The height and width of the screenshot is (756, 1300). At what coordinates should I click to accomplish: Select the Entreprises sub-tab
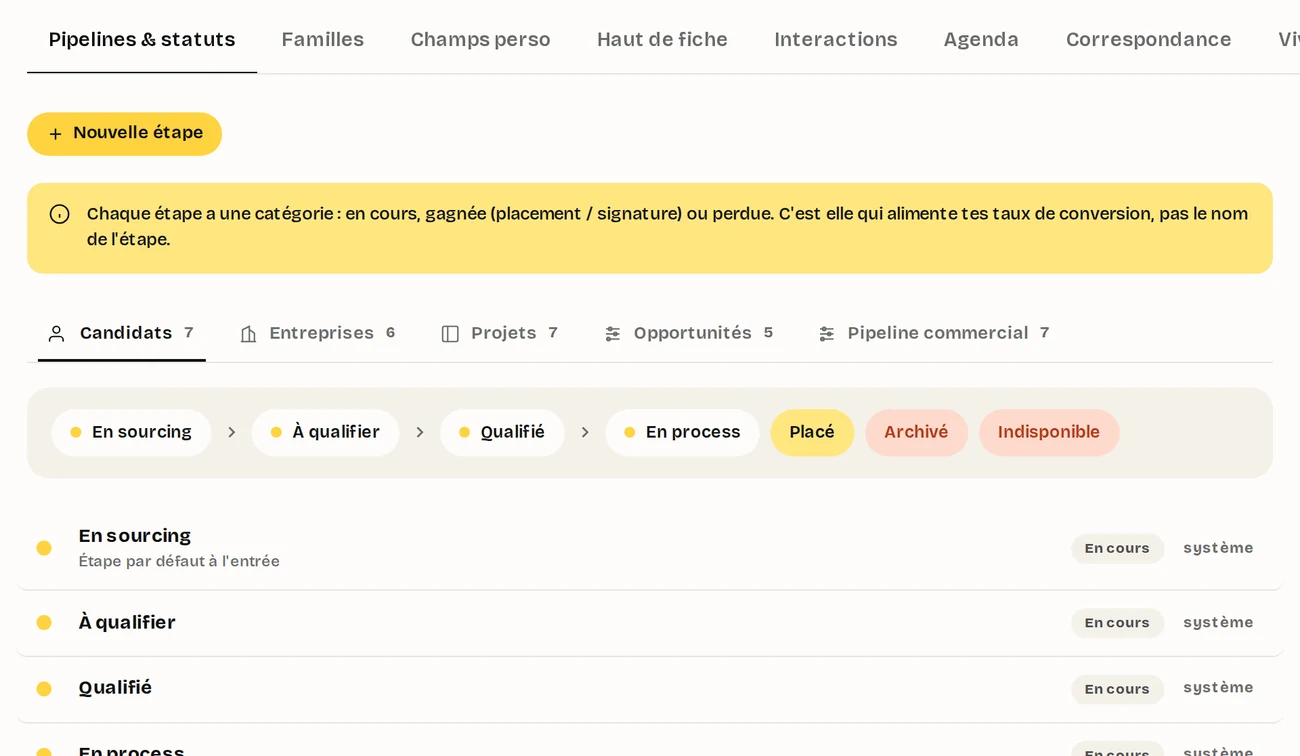point(318,334)
